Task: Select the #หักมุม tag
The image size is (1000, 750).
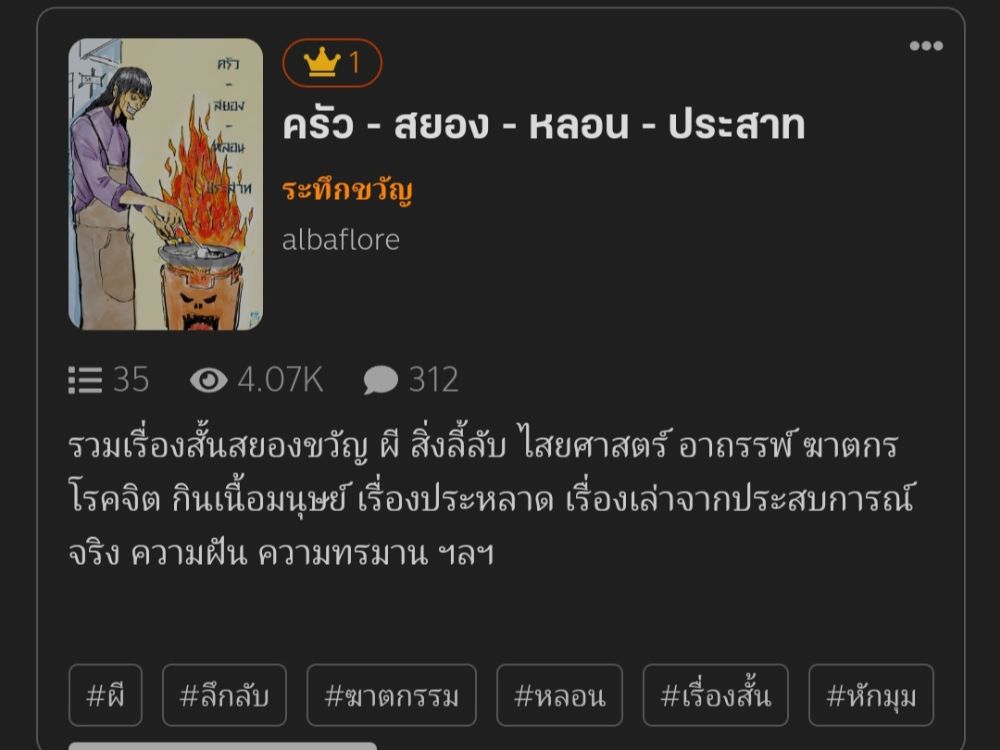Action: pyautogui.click(x=871, y=695)
